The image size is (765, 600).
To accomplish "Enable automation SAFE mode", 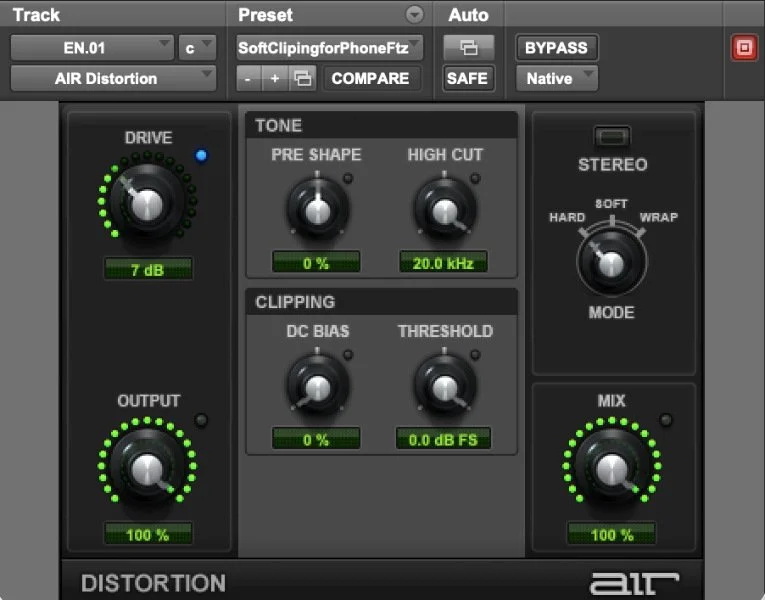I will pyautogui.click(x=467, y=78).
